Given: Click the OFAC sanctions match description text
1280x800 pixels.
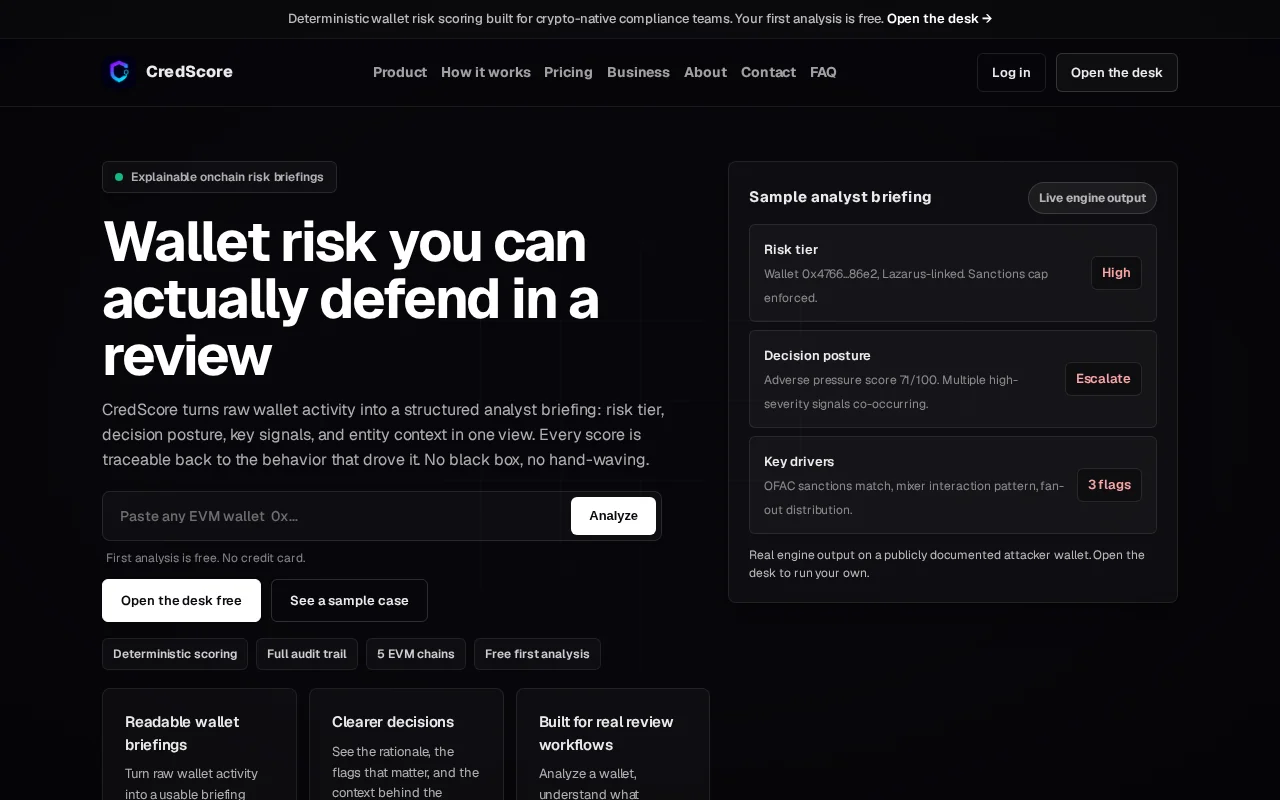Looking at the screenshot, I should tap(914, 498).
